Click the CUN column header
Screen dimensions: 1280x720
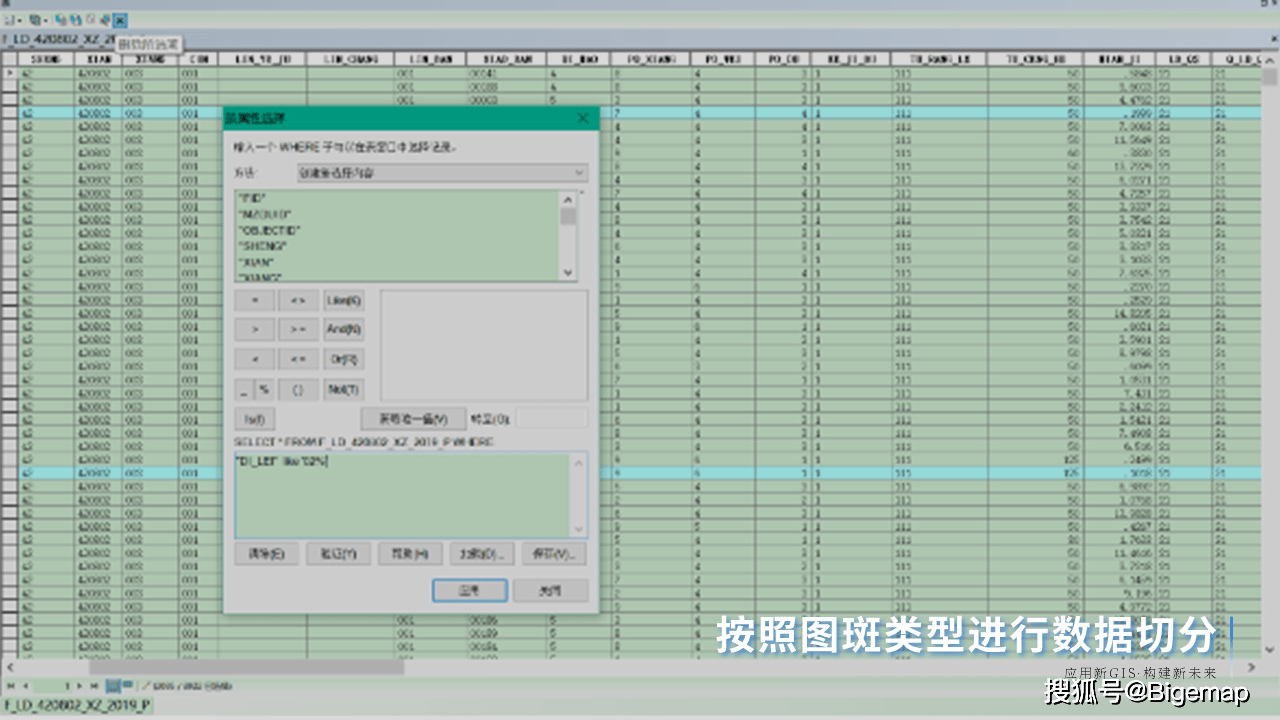pos(199,60)
